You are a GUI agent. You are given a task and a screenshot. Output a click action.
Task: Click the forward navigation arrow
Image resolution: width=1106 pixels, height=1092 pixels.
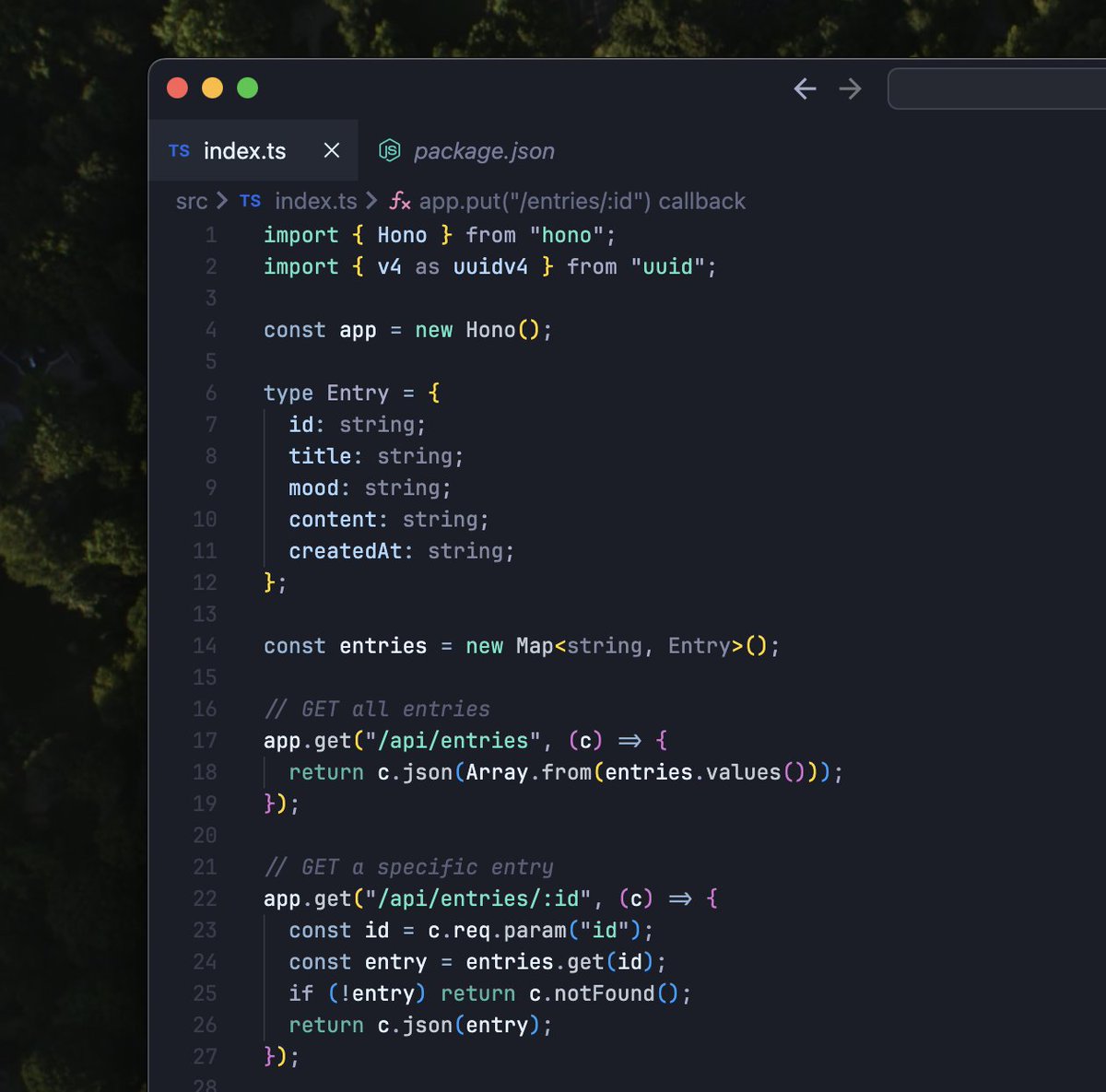[x=850, y=88]
